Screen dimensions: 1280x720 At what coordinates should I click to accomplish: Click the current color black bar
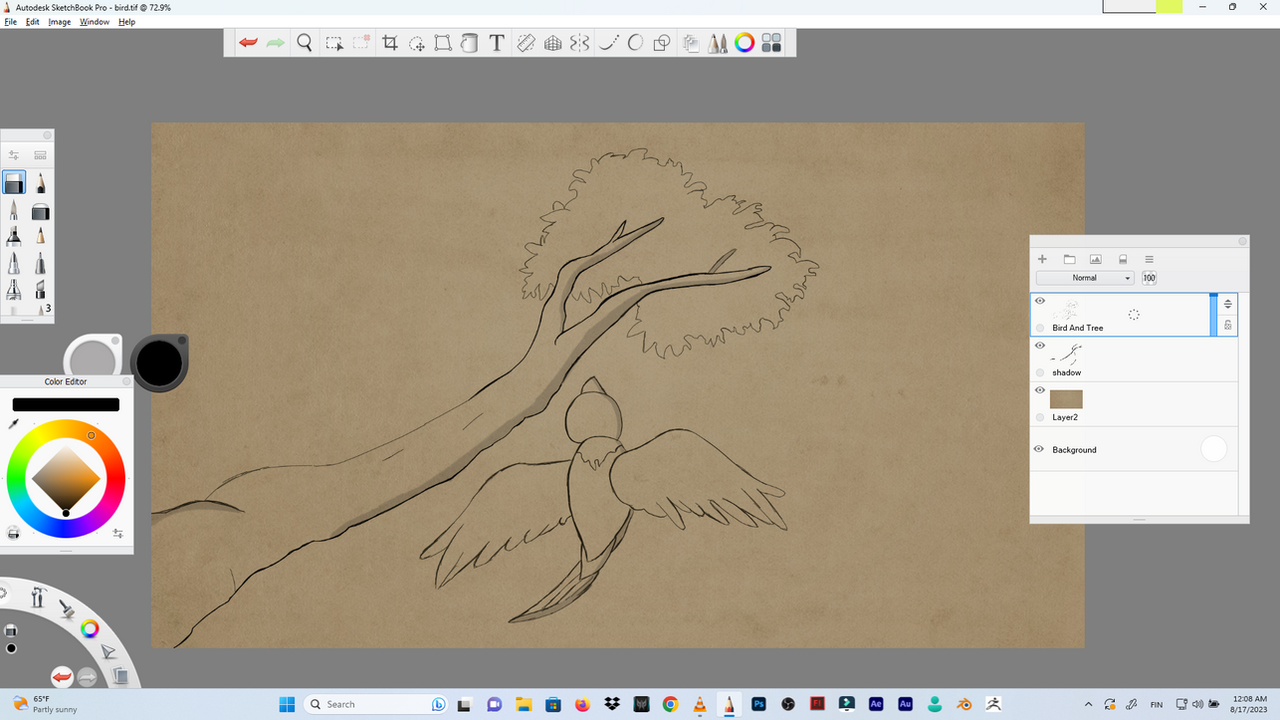point(66,405)
